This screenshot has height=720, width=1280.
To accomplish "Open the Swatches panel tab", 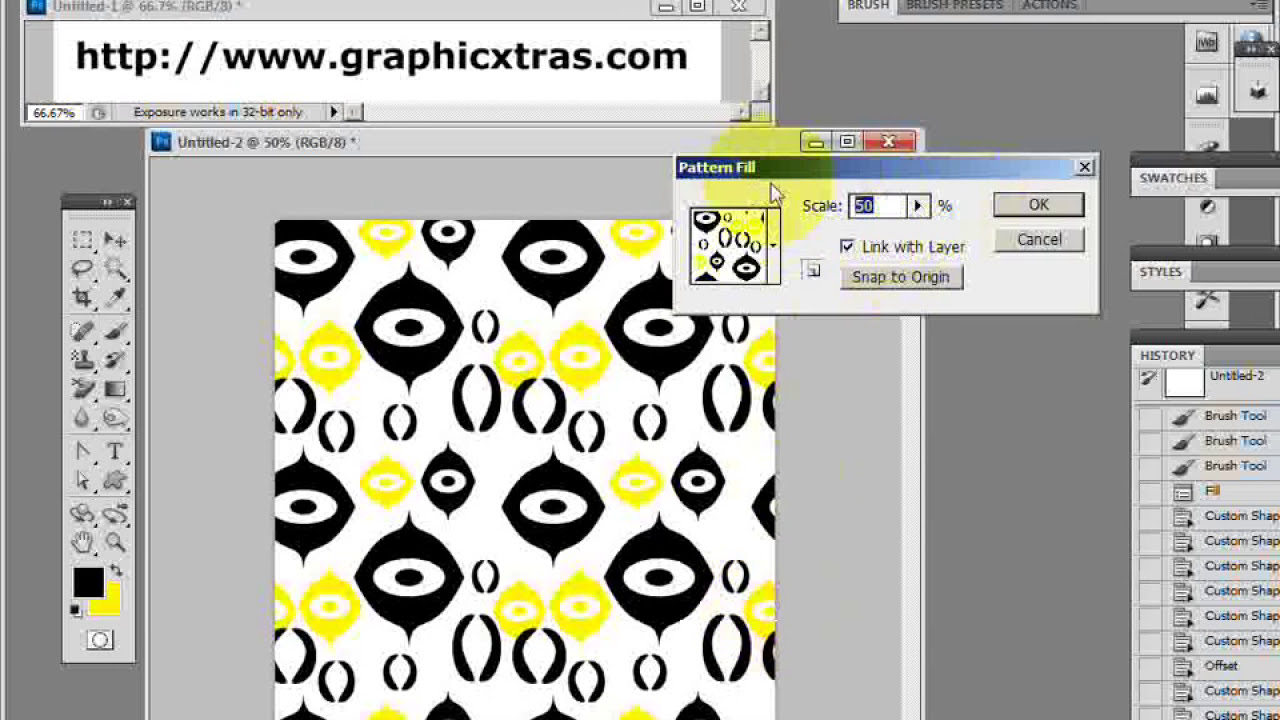I will (x=1173, y=178).
